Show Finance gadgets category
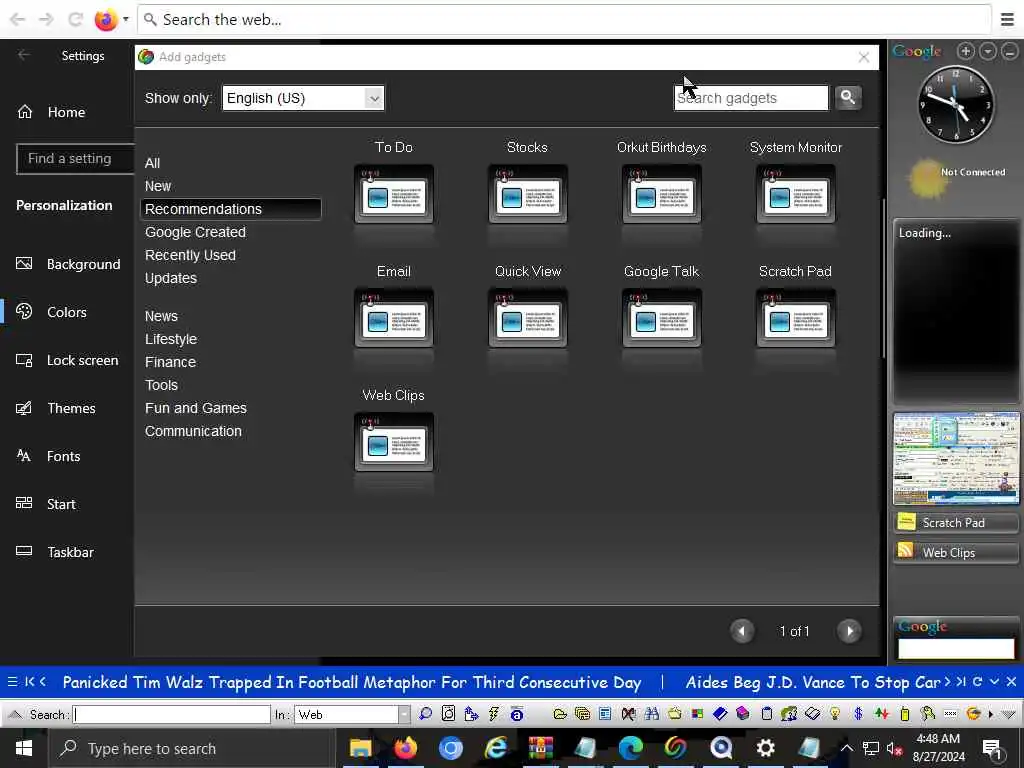The width and height of the screenshot is (1024, 768). point(170,362)
